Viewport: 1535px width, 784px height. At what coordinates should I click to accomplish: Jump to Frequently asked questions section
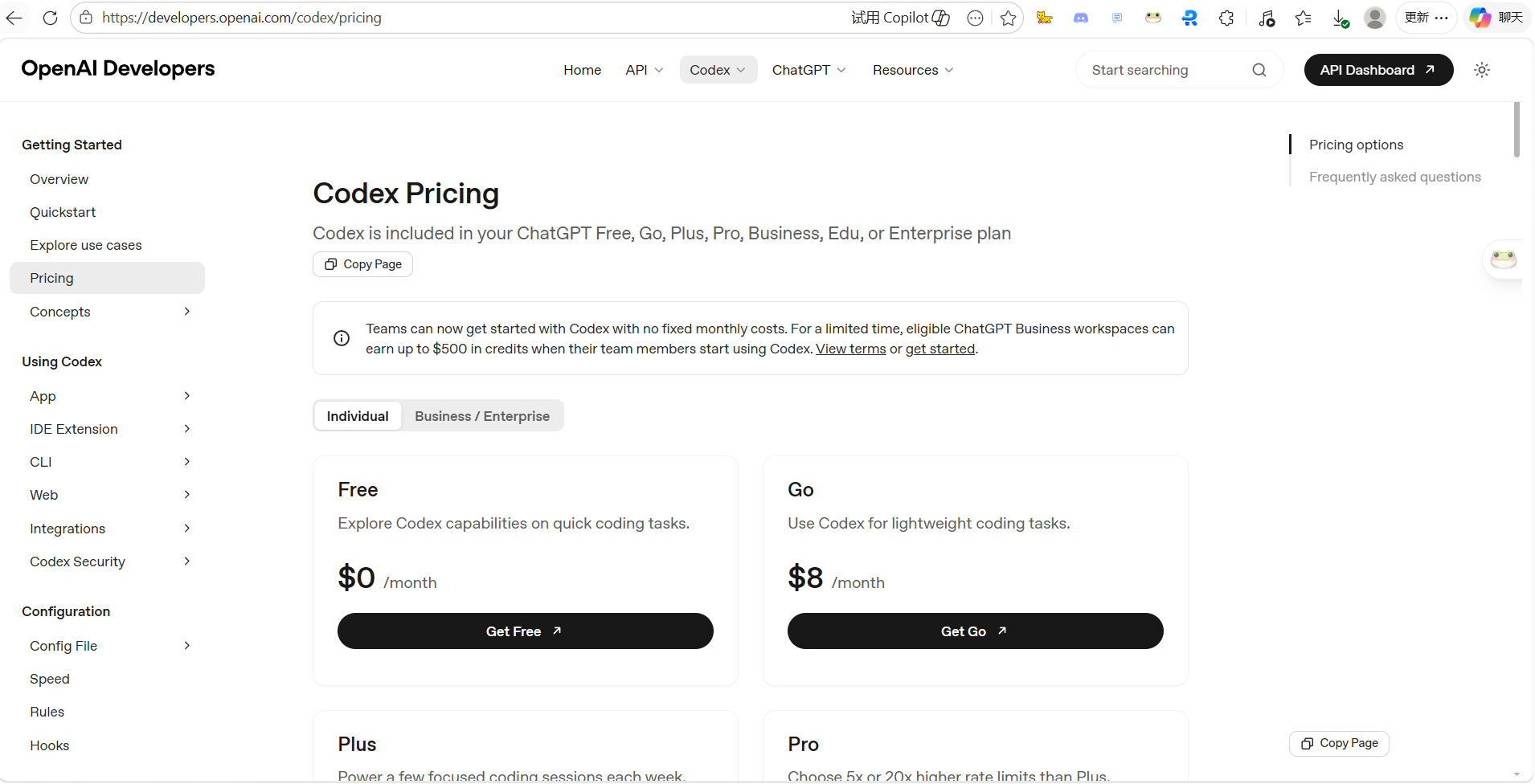pos(1394,177)
